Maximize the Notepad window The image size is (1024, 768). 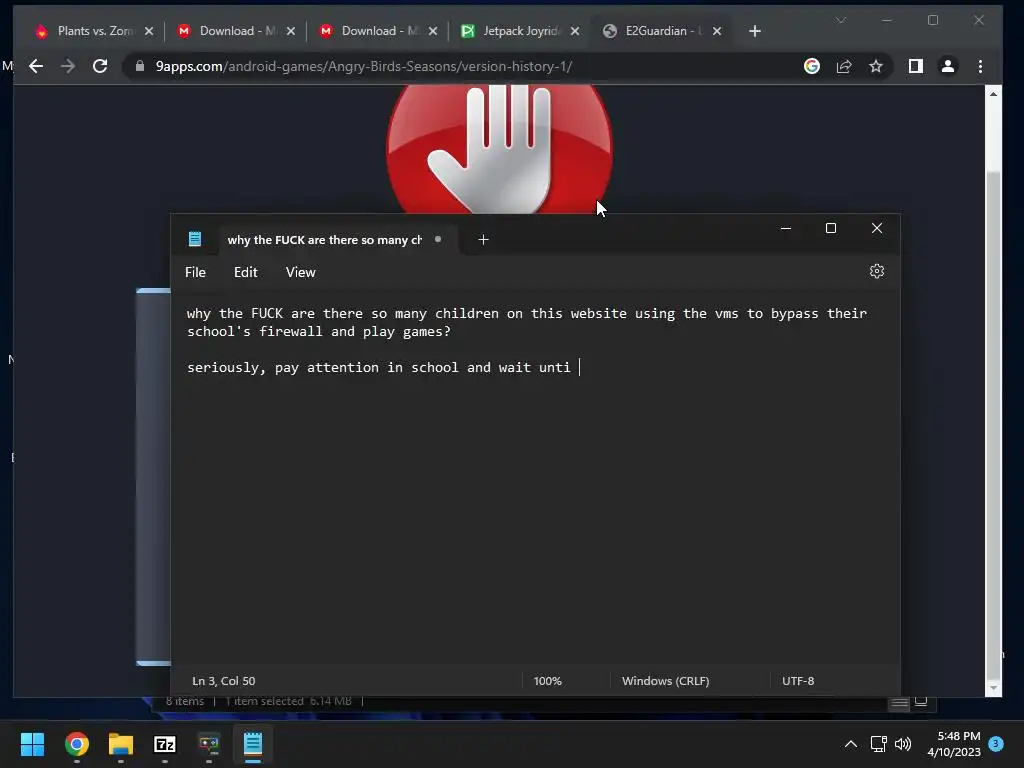(831, 228)
